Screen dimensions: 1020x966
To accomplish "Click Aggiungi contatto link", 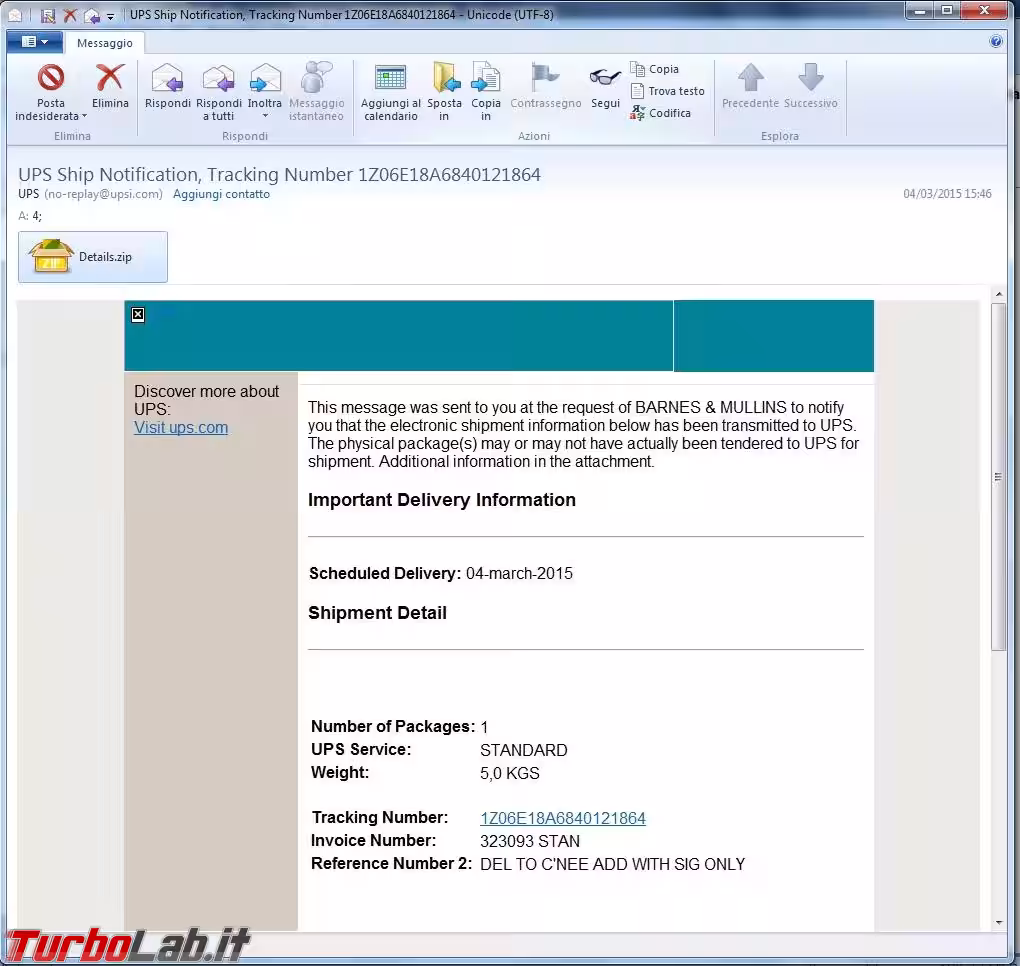I will pos(221,194).
